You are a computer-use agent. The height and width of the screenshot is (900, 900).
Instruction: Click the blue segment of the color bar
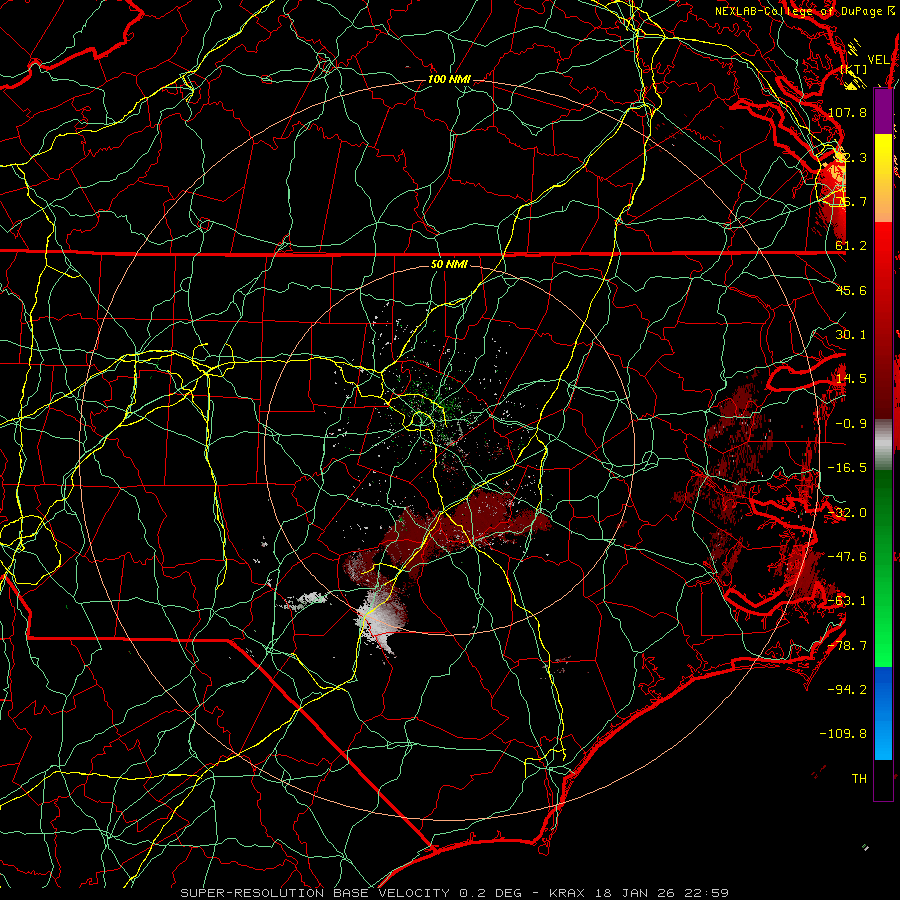[883, 713]
